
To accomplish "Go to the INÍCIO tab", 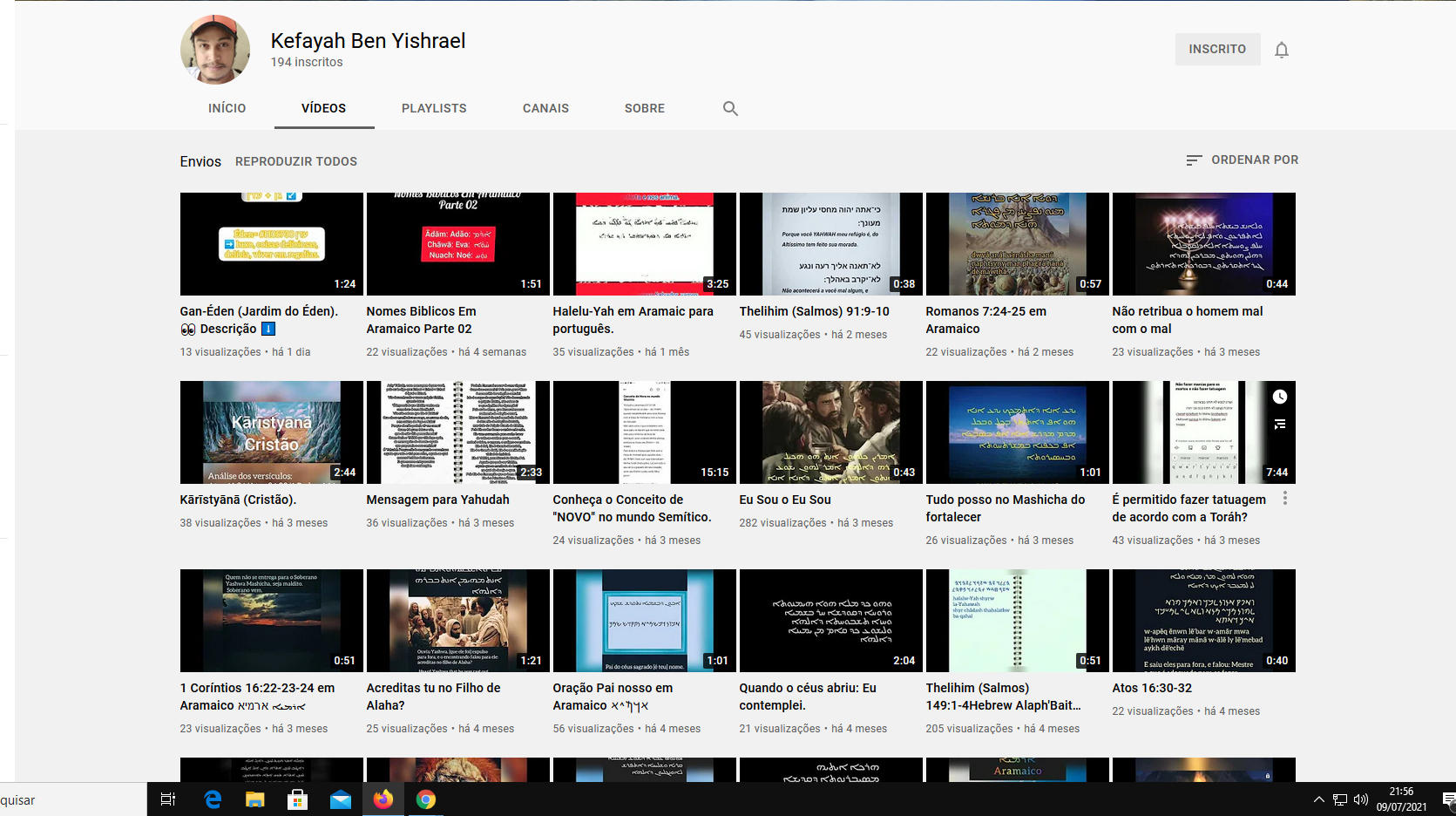I will coord(227,108).
